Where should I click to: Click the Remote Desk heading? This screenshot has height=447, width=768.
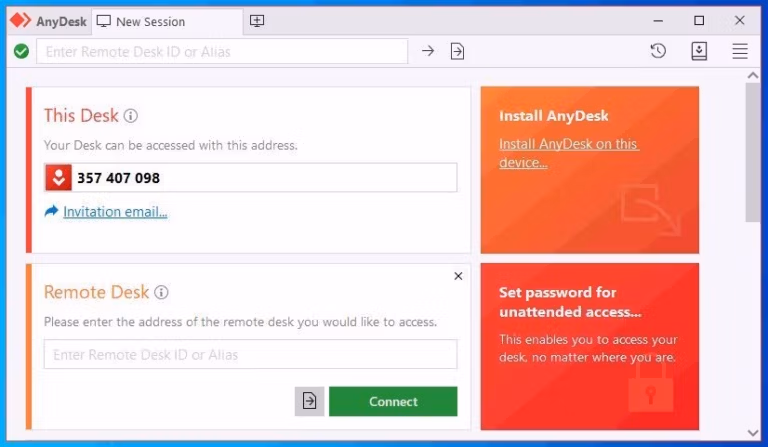pyautogui.click(x=96, y=292)
